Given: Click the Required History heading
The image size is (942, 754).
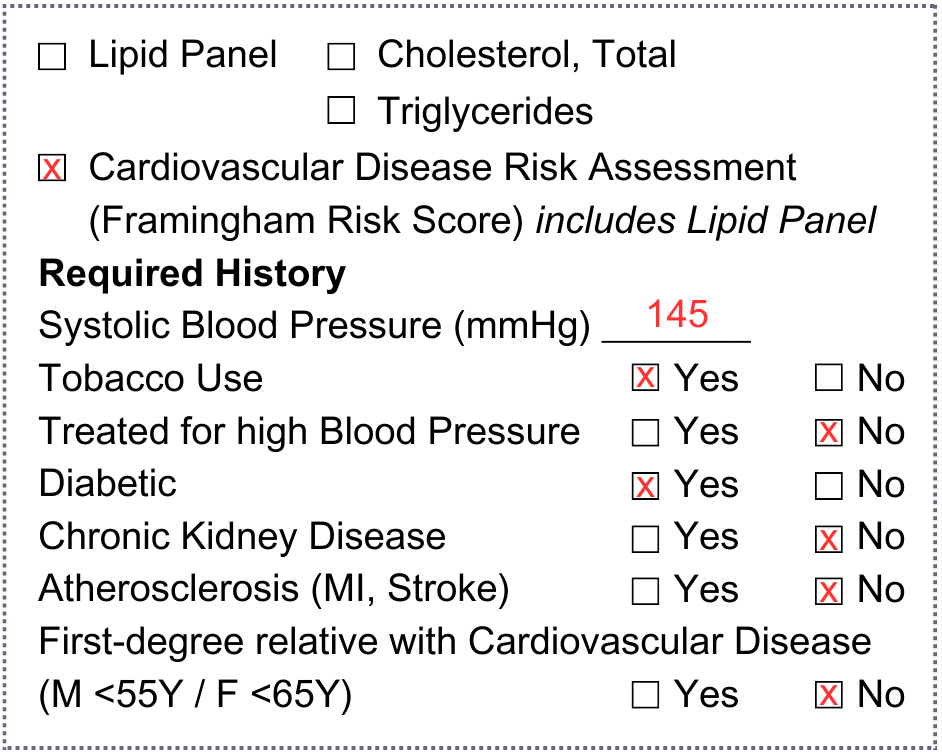Looking at the screenshot, I should click(x=192, y=275).
